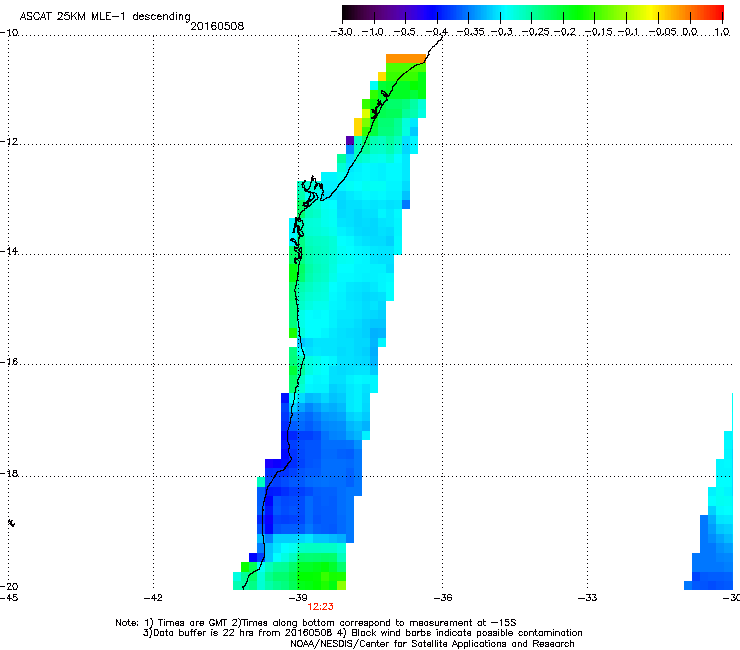
Task: Click the '-0.2' color scale label
Action: [565, 32]
